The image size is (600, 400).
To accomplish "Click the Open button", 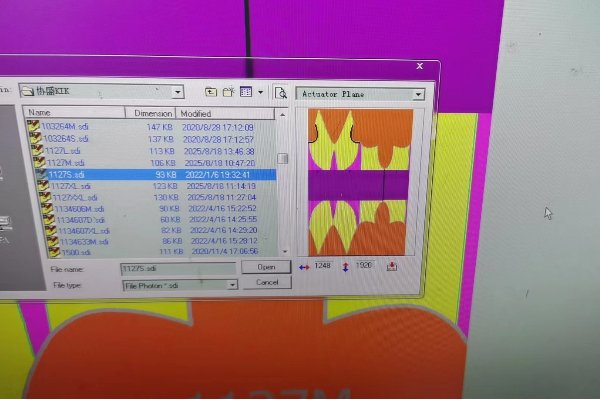I will pyautogui.click(x=266, y=267).
